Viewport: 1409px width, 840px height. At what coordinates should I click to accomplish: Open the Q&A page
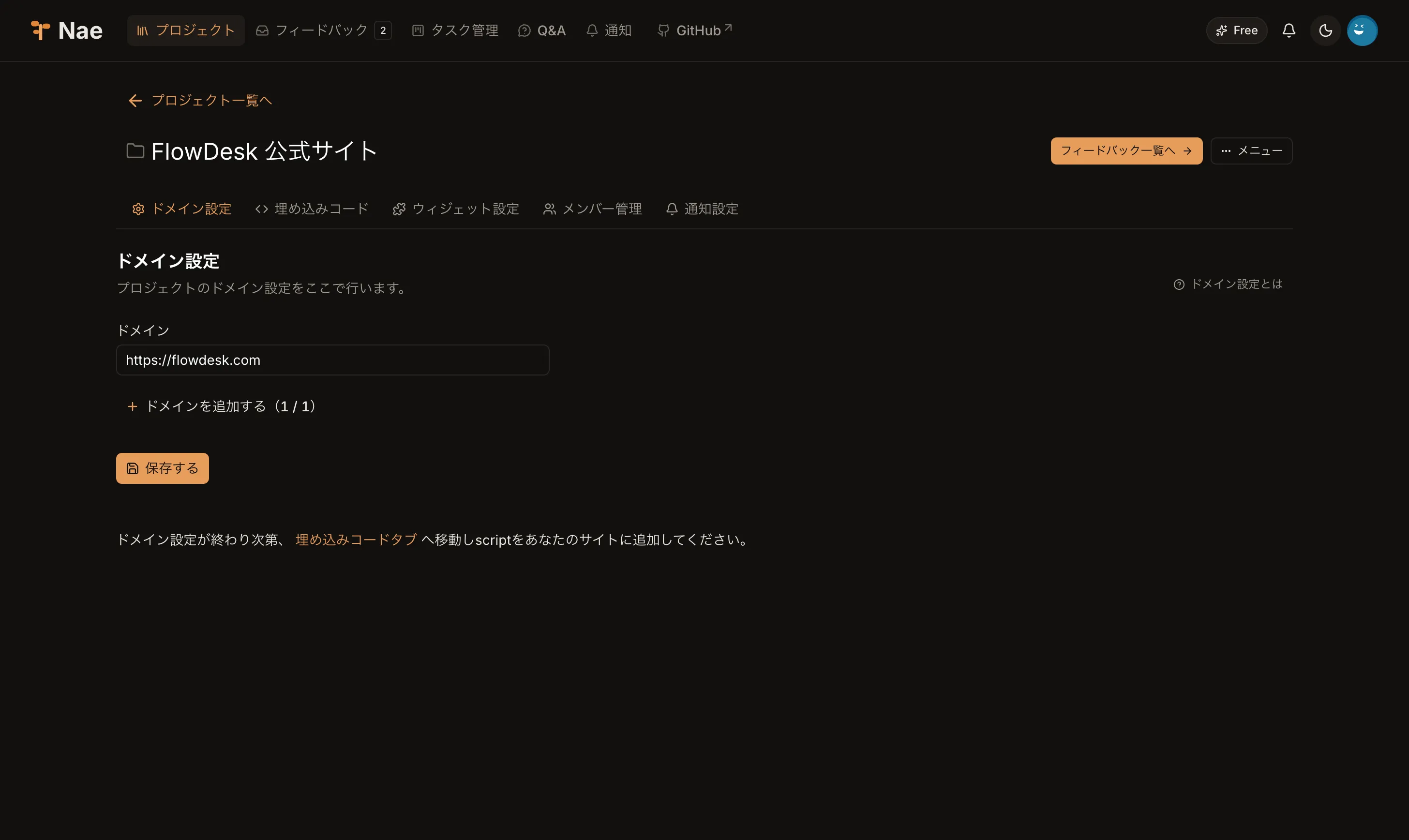pyautogui.click(x=541, y=30)
